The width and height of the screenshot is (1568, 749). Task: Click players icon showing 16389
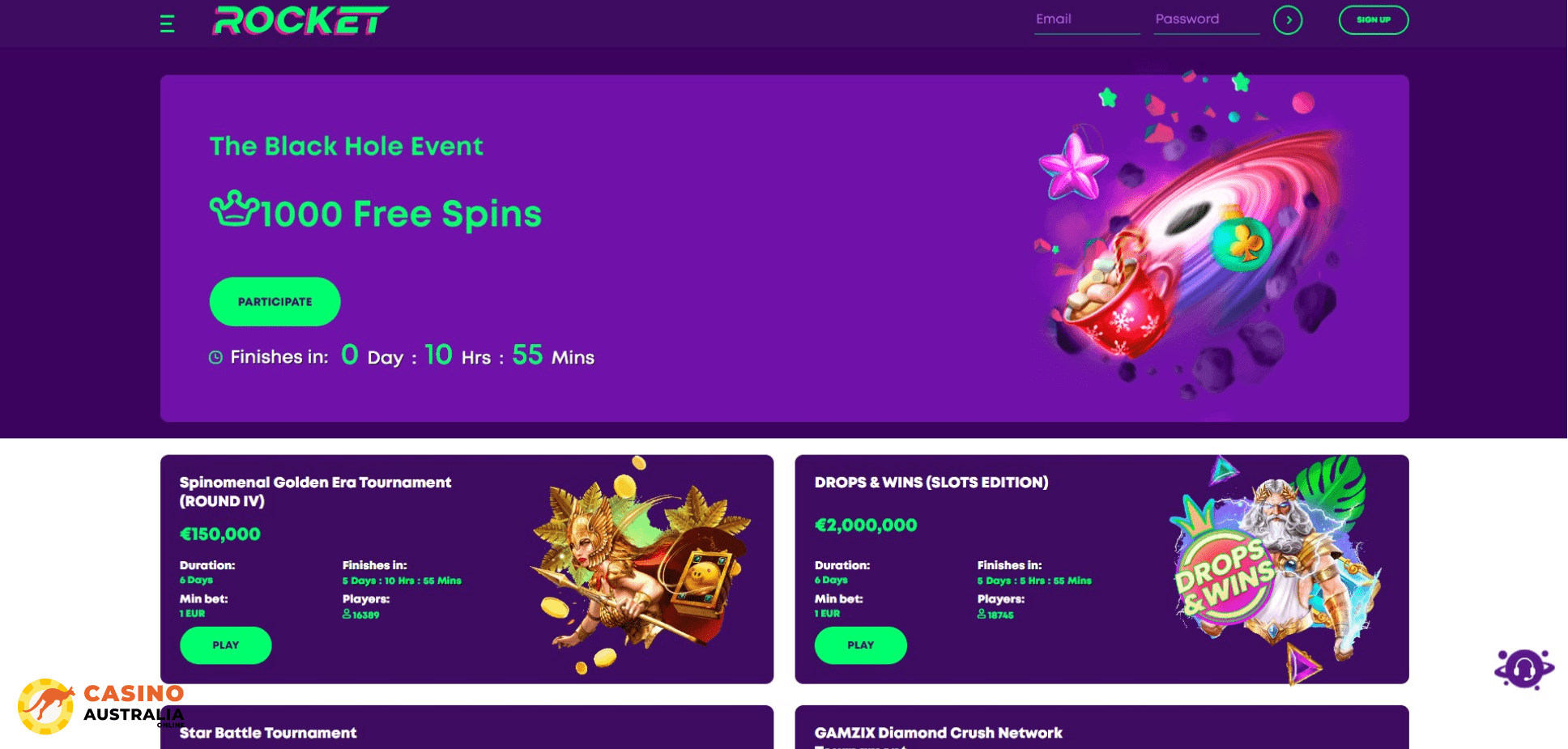[x=347, y=615]
